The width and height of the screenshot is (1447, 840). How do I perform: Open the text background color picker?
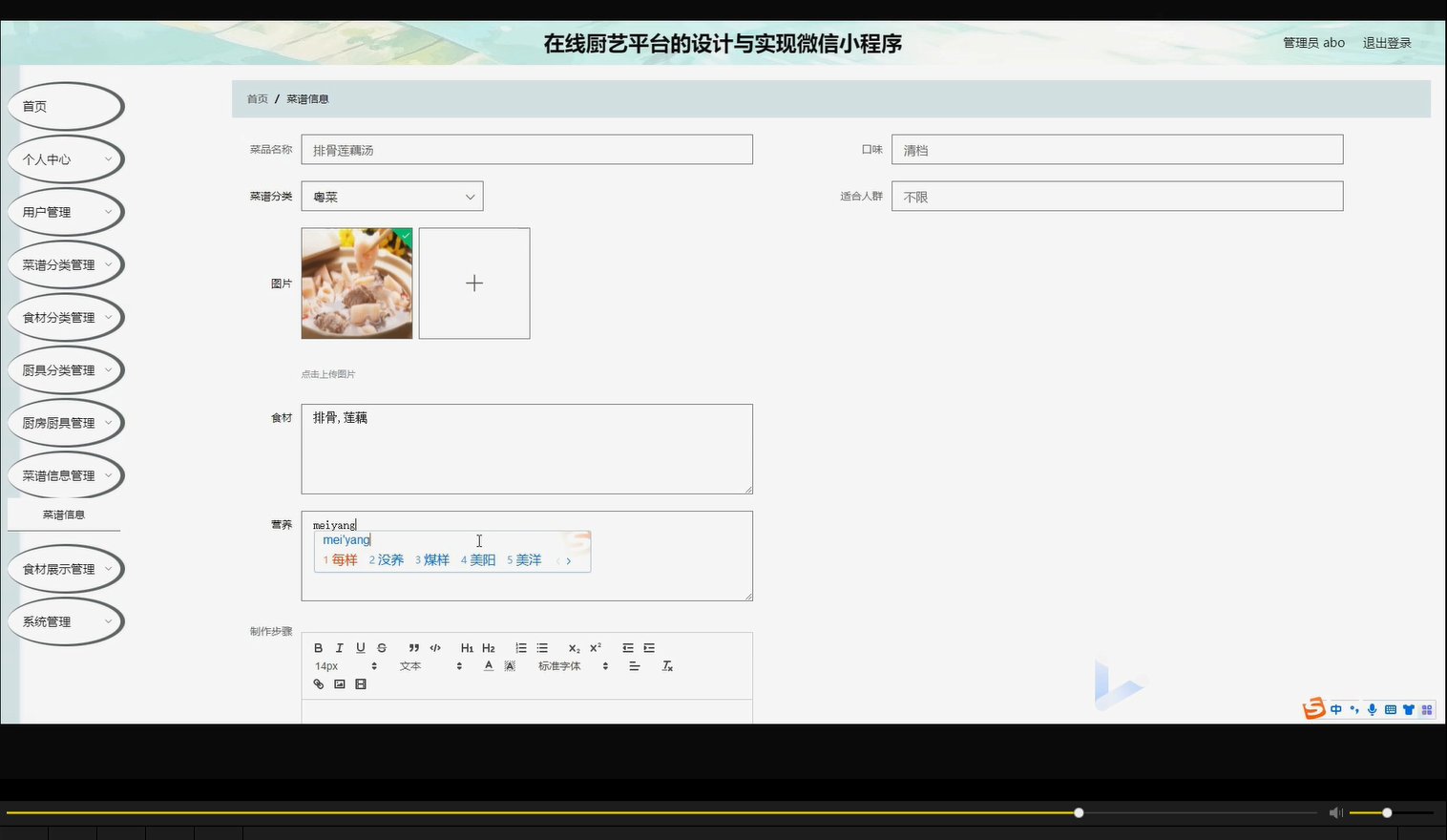click(x=510, y=666)
